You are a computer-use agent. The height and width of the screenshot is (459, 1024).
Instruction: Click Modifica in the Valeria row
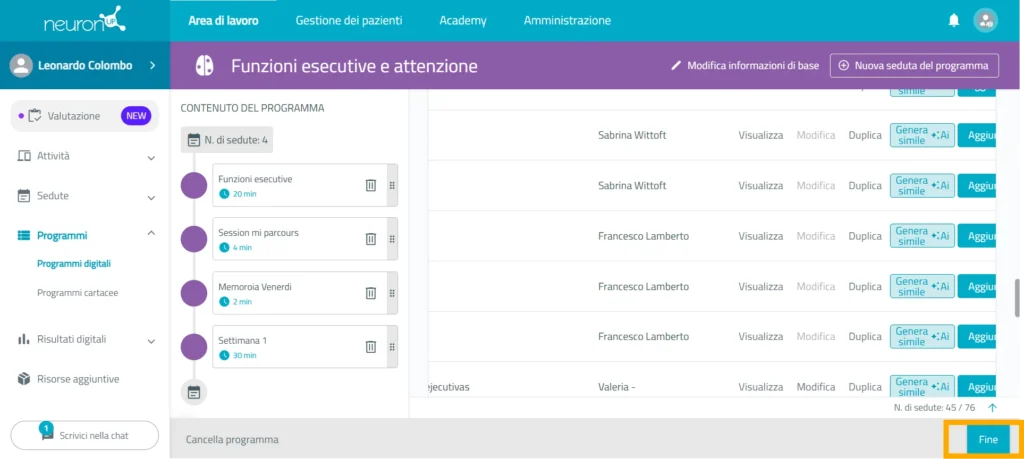coord(816,387)
